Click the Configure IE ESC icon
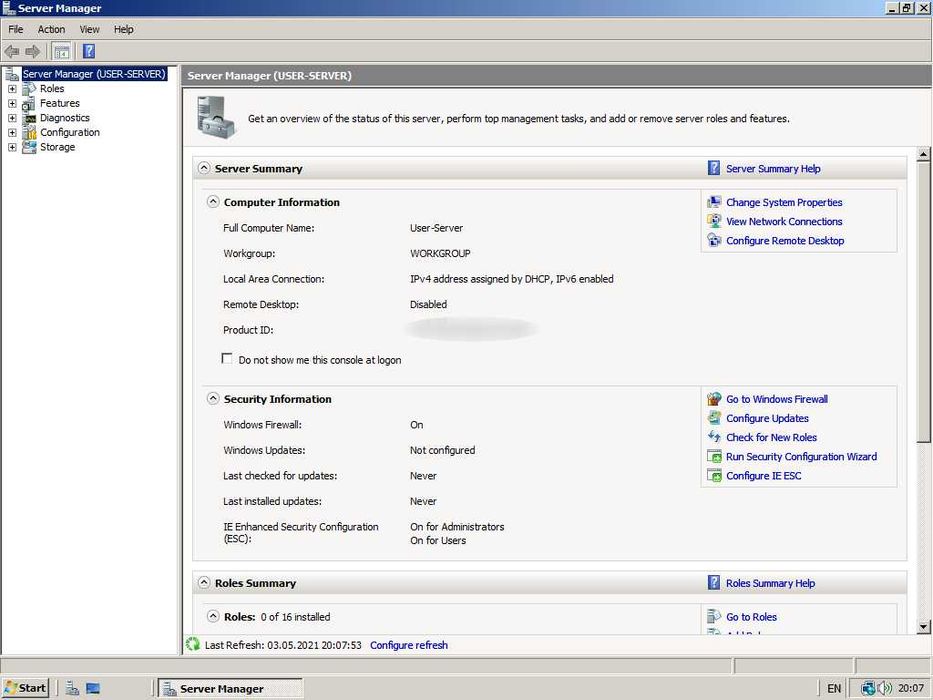 (x=713, y=476)
